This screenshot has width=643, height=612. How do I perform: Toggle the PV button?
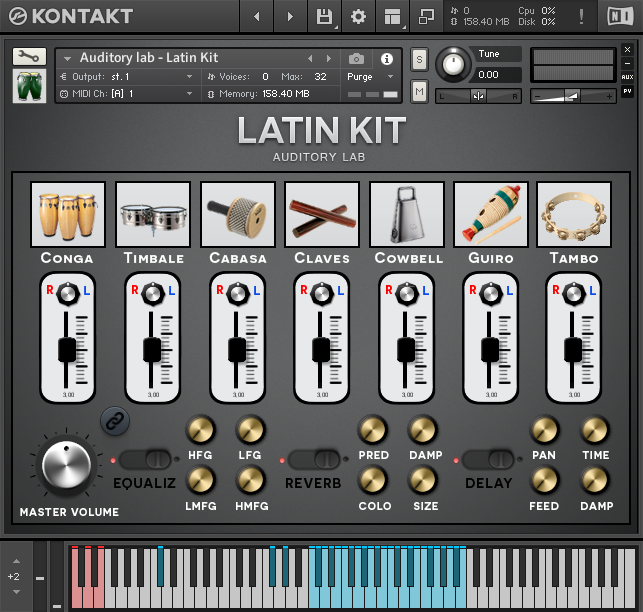pos(627,91)
